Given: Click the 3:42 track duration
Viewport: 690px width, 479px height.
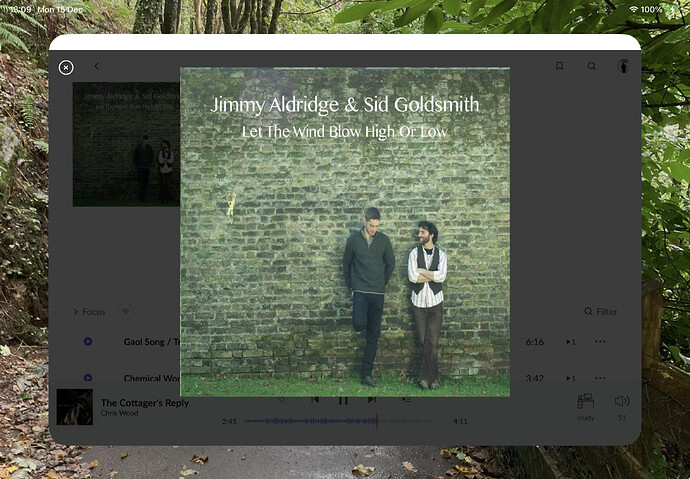Looking at the screenshot, I should [535, 378].
